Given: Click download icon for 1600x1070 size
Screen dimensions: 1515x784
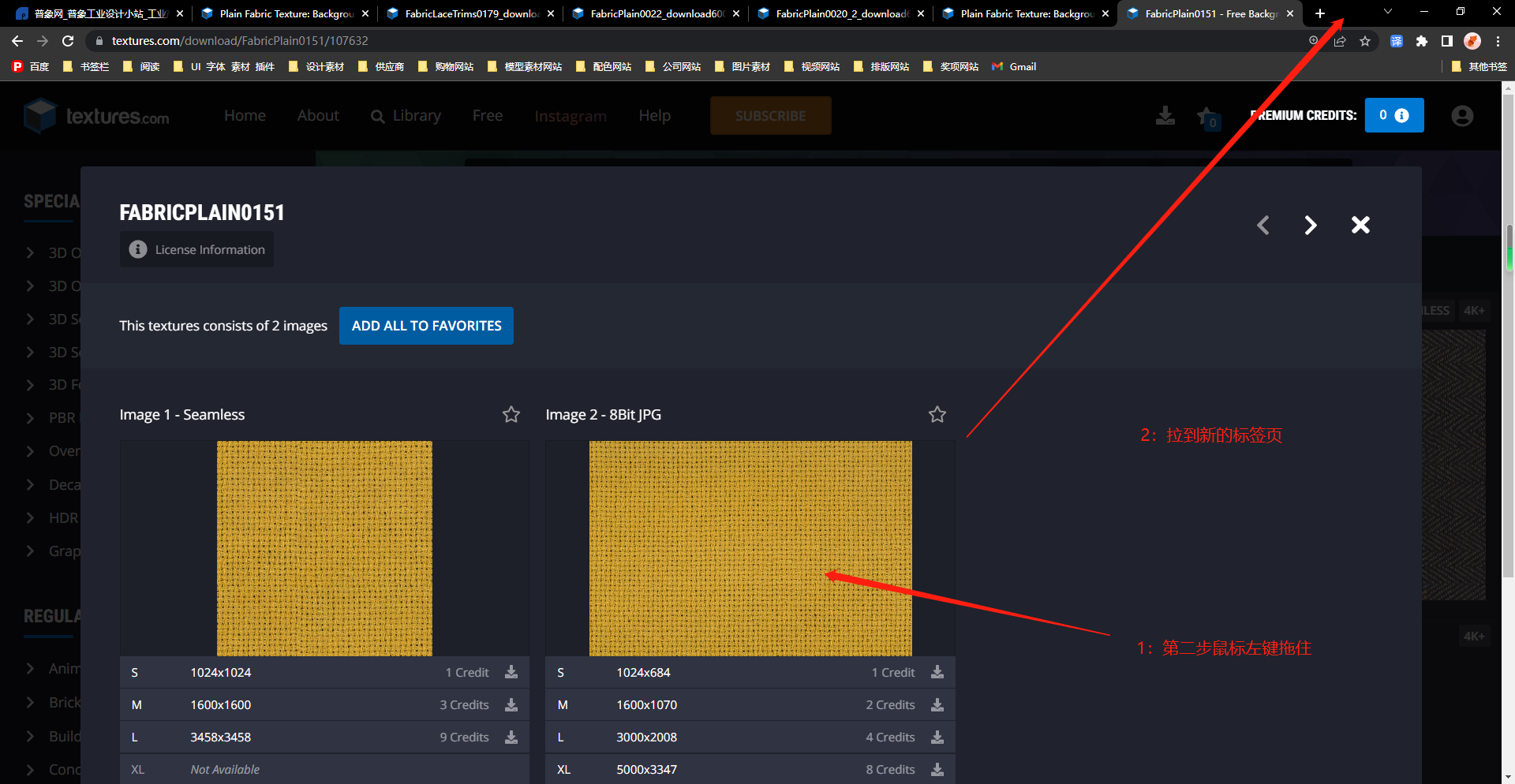Looking at the screenshot, I should pos(937,704).
